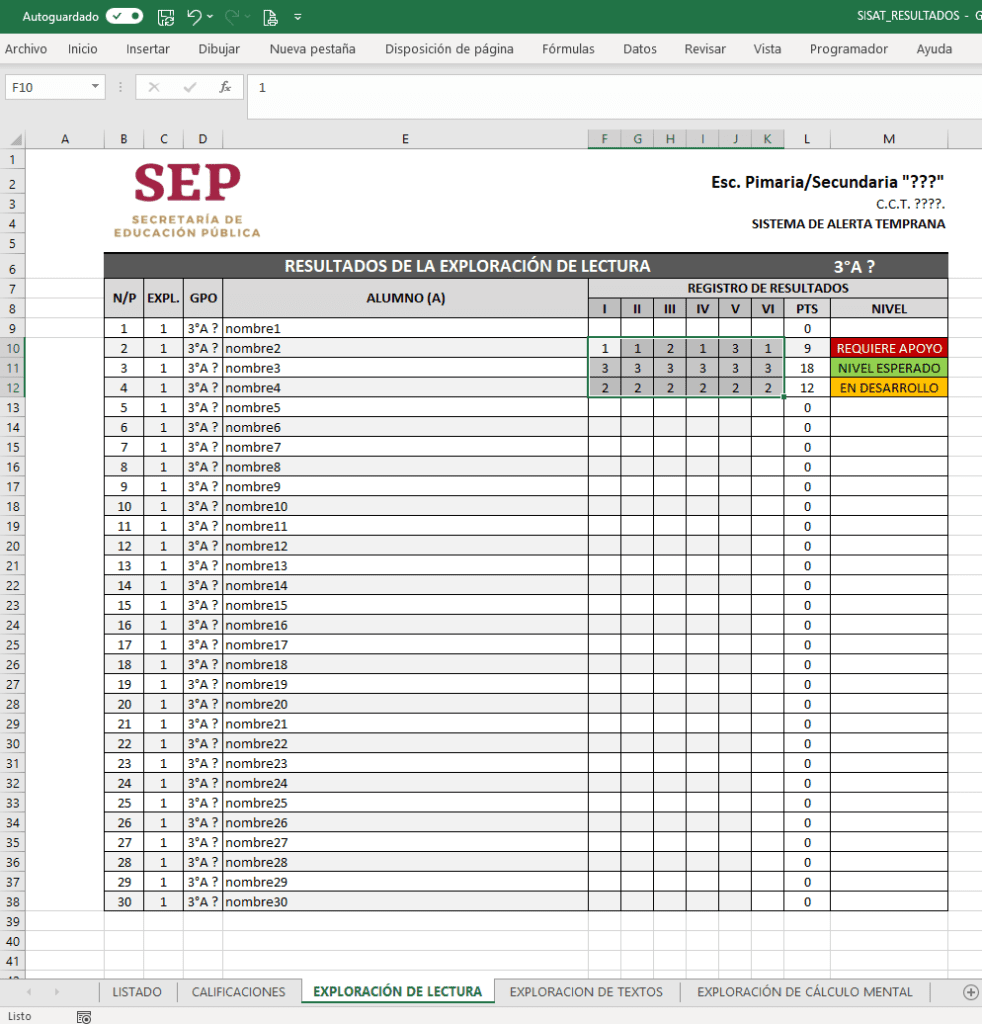
Task: Click the Listo status bar indicator
Action: pos(20,1016)
